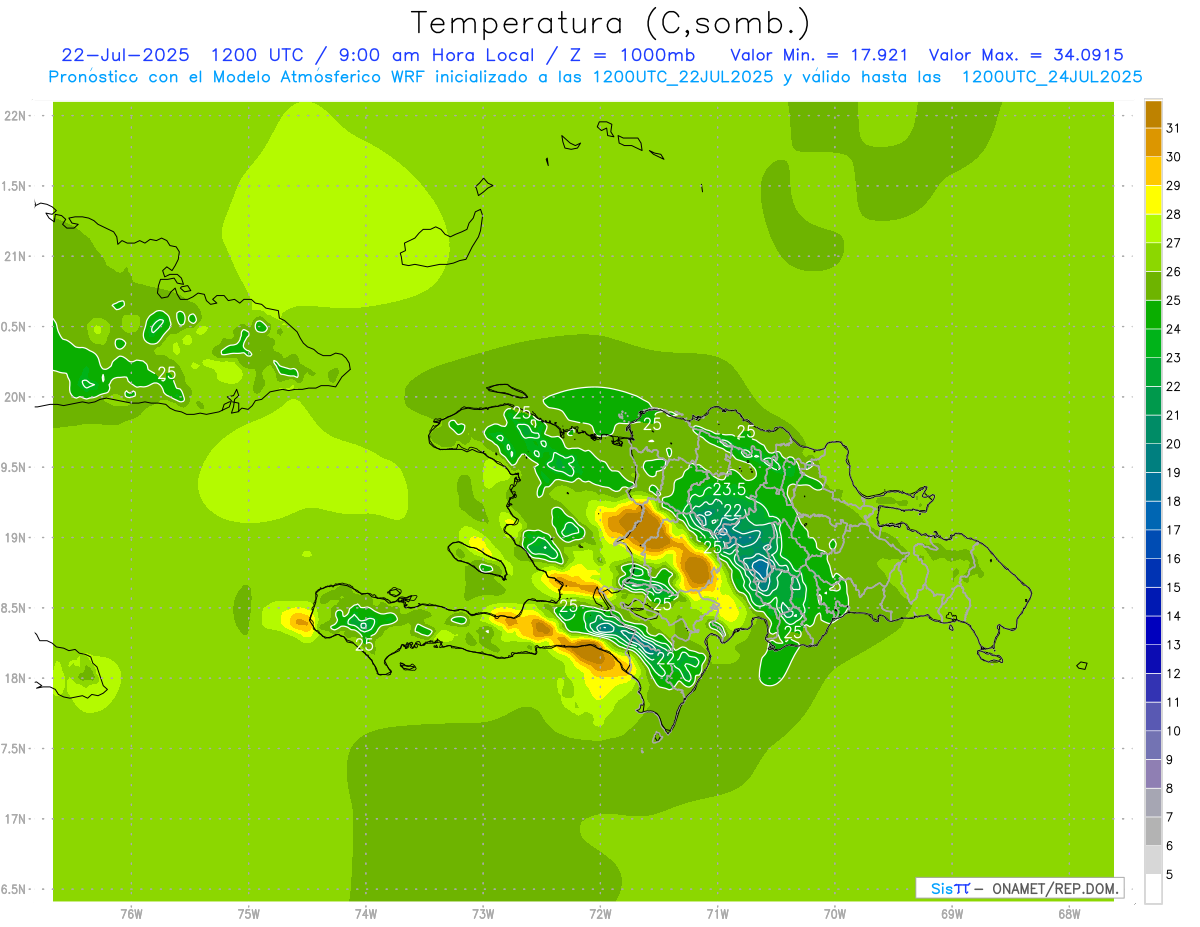Pick the legend band between 24 and 25
The width and height of the screenshot is (1200, 927).
[x=1153, y=315]
